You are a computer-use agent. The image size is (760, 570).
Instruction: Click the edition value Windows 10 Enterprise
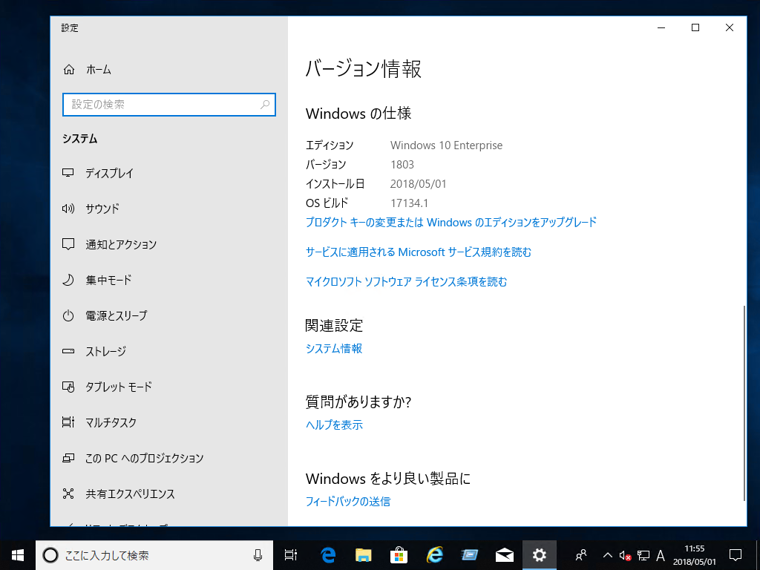point(446,145)
